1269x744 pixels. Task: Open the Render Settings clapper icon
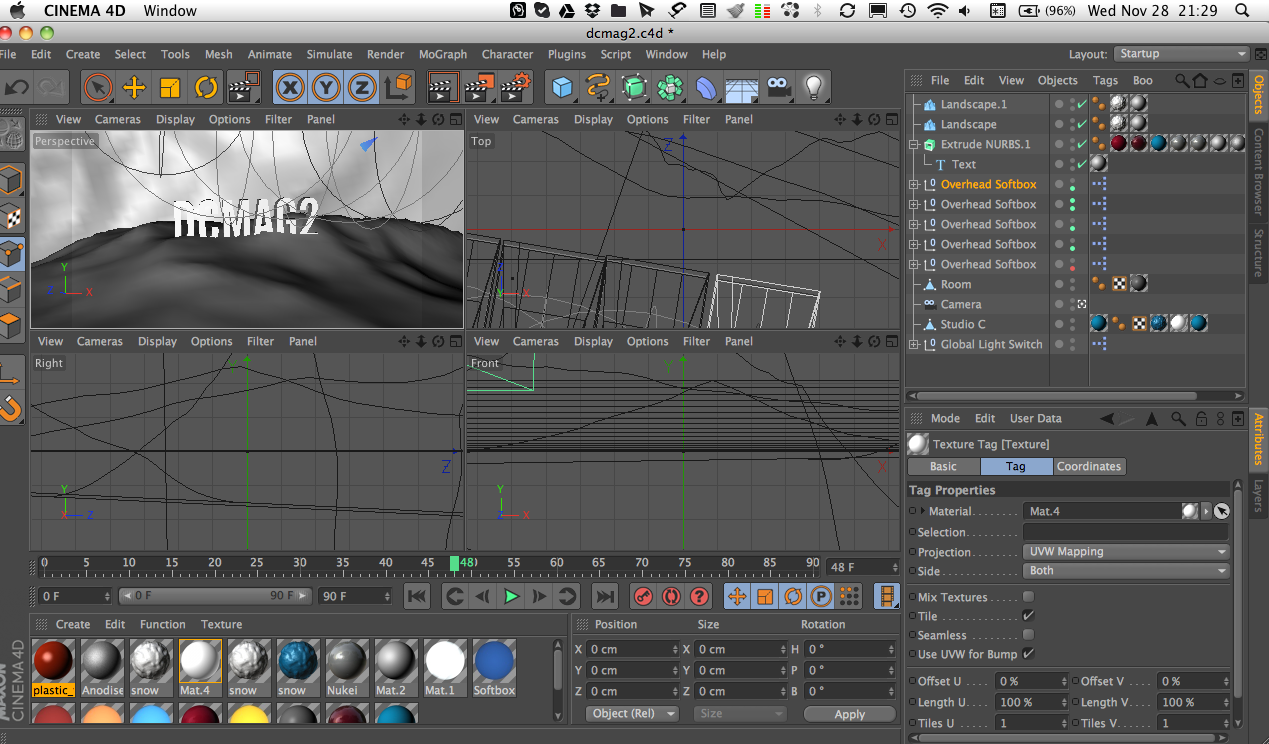point(515,87)
